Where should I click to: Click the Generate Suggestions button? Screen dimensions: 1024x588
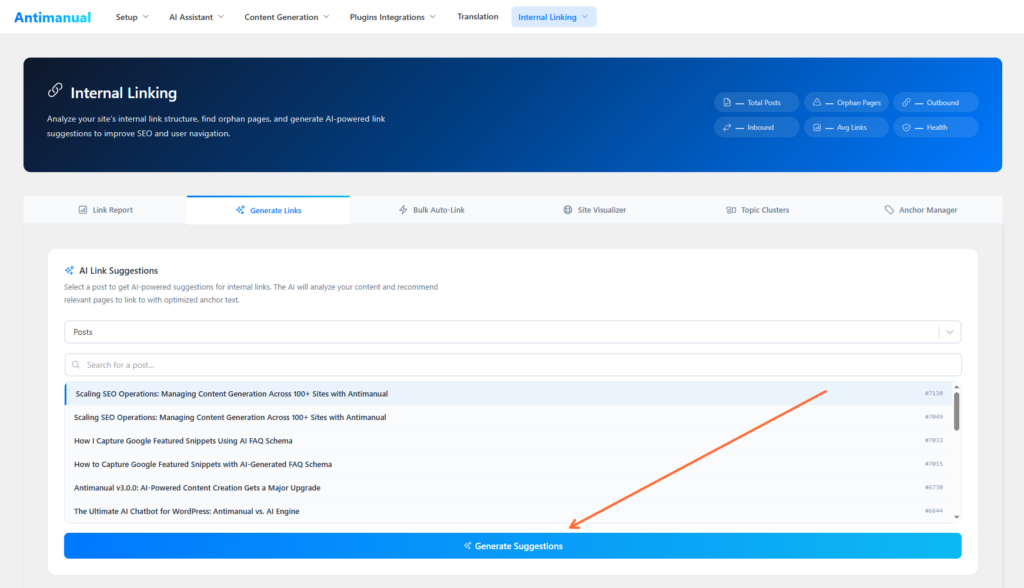click(512, 546)
